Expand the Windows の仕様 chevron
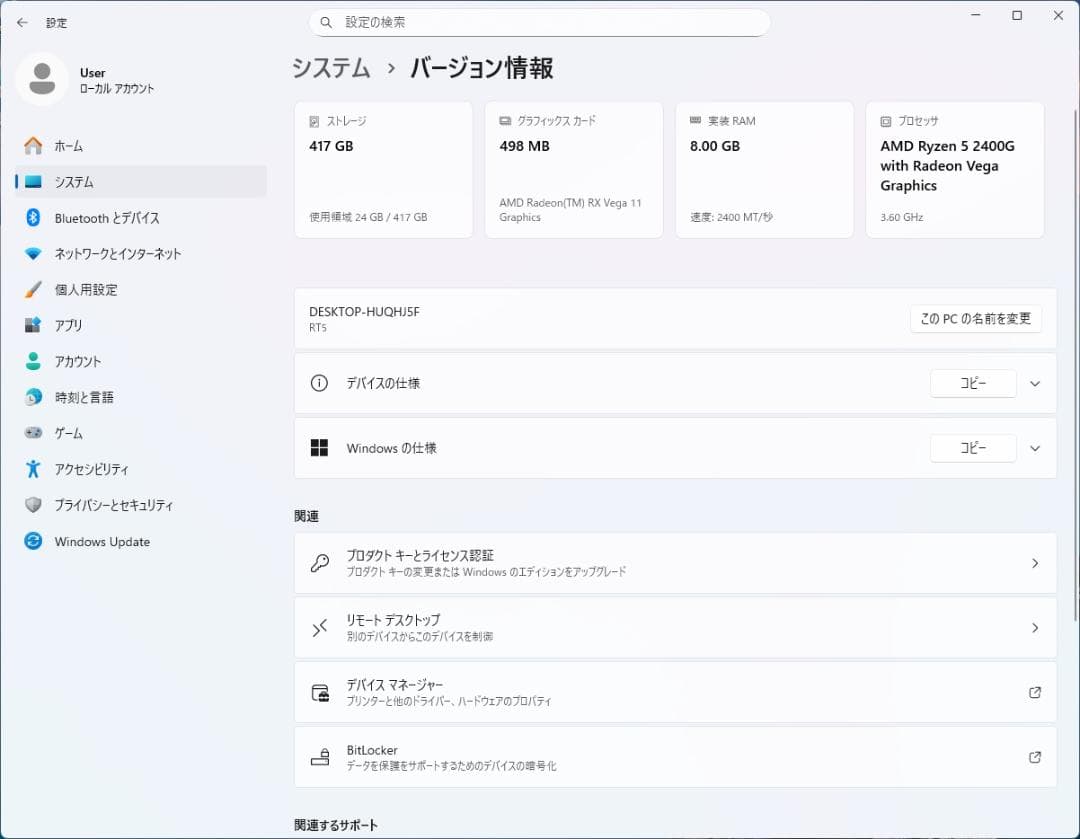 click(1035, 448)
